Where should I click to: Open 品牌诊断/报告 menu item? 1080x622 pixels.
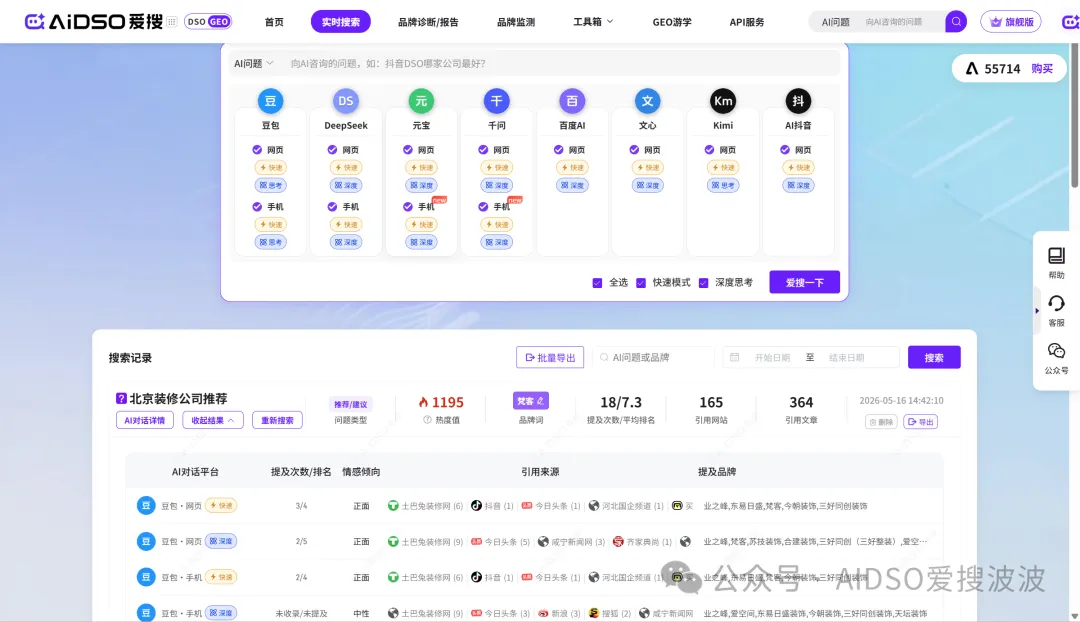coord(428,22)
